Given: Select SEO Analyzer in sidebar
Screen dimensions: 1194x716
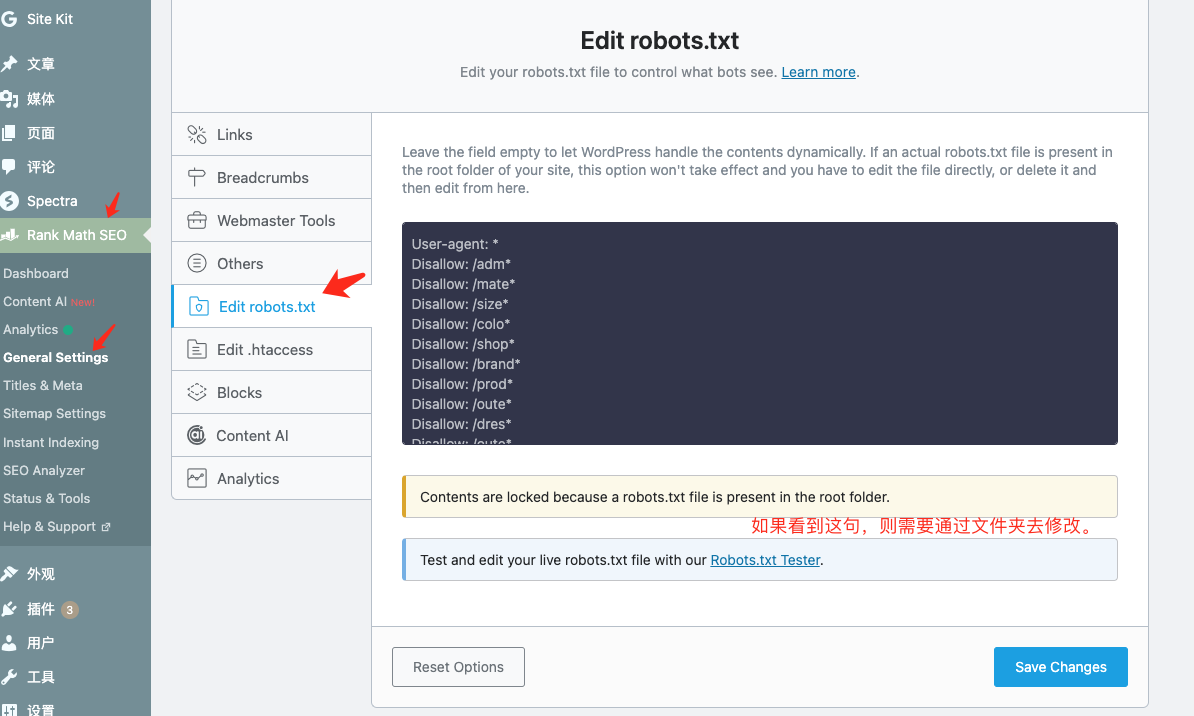Looking at the screenshot, I should (44, 470).
